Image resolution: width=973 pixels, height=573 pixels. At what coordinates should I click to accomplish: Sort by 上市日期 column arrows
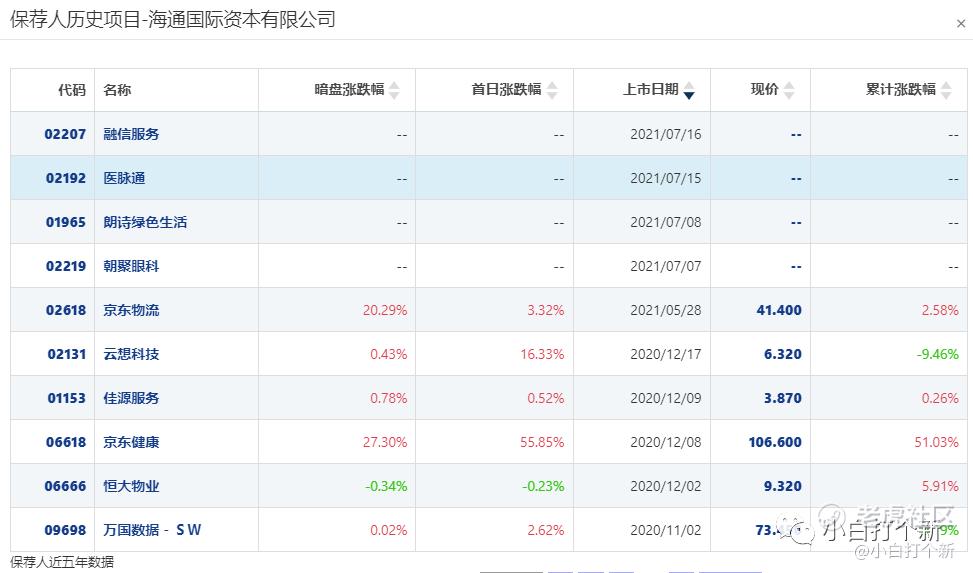click(689, 90)
